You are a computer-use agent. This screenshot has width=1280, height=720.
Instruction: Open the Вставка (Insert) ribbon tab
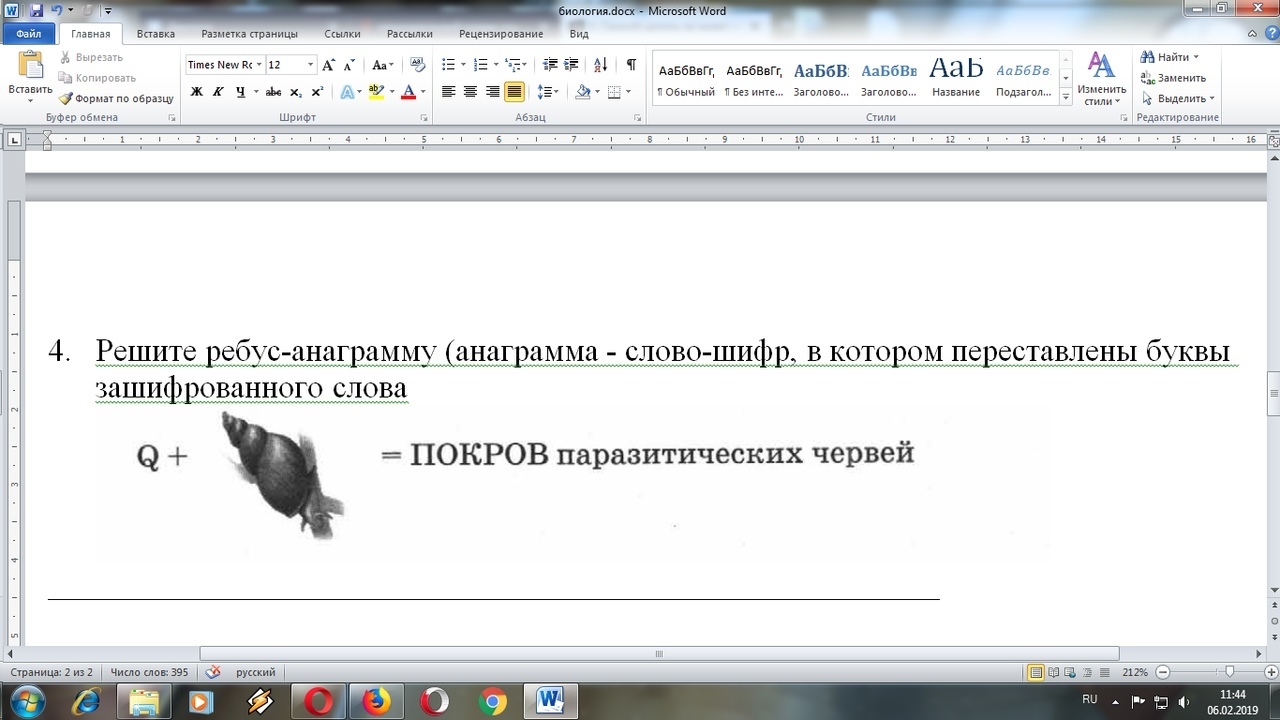156,34
